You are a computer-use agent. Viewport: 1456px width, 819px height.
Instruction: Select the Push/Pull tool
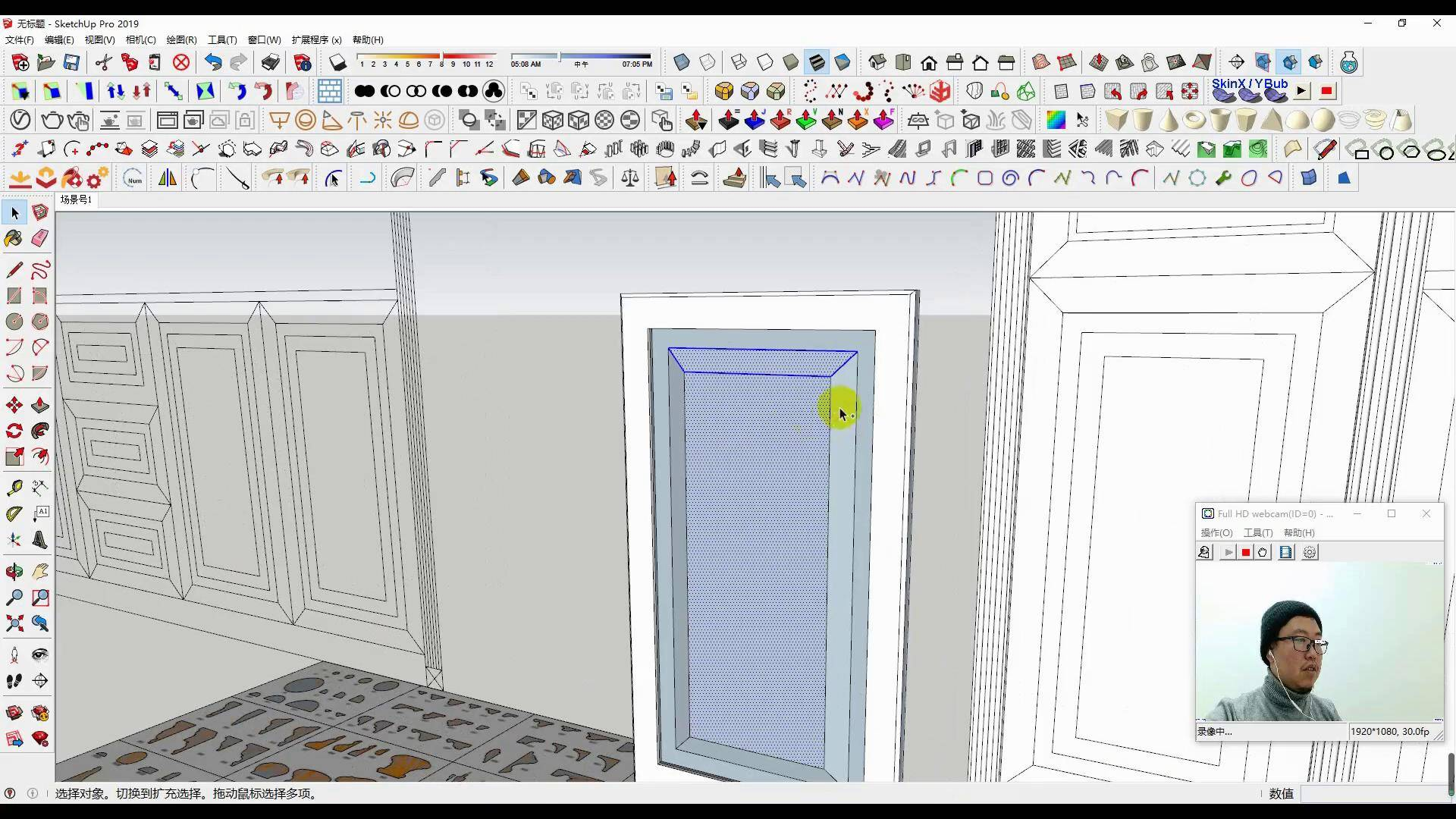[x=40, y=405]
